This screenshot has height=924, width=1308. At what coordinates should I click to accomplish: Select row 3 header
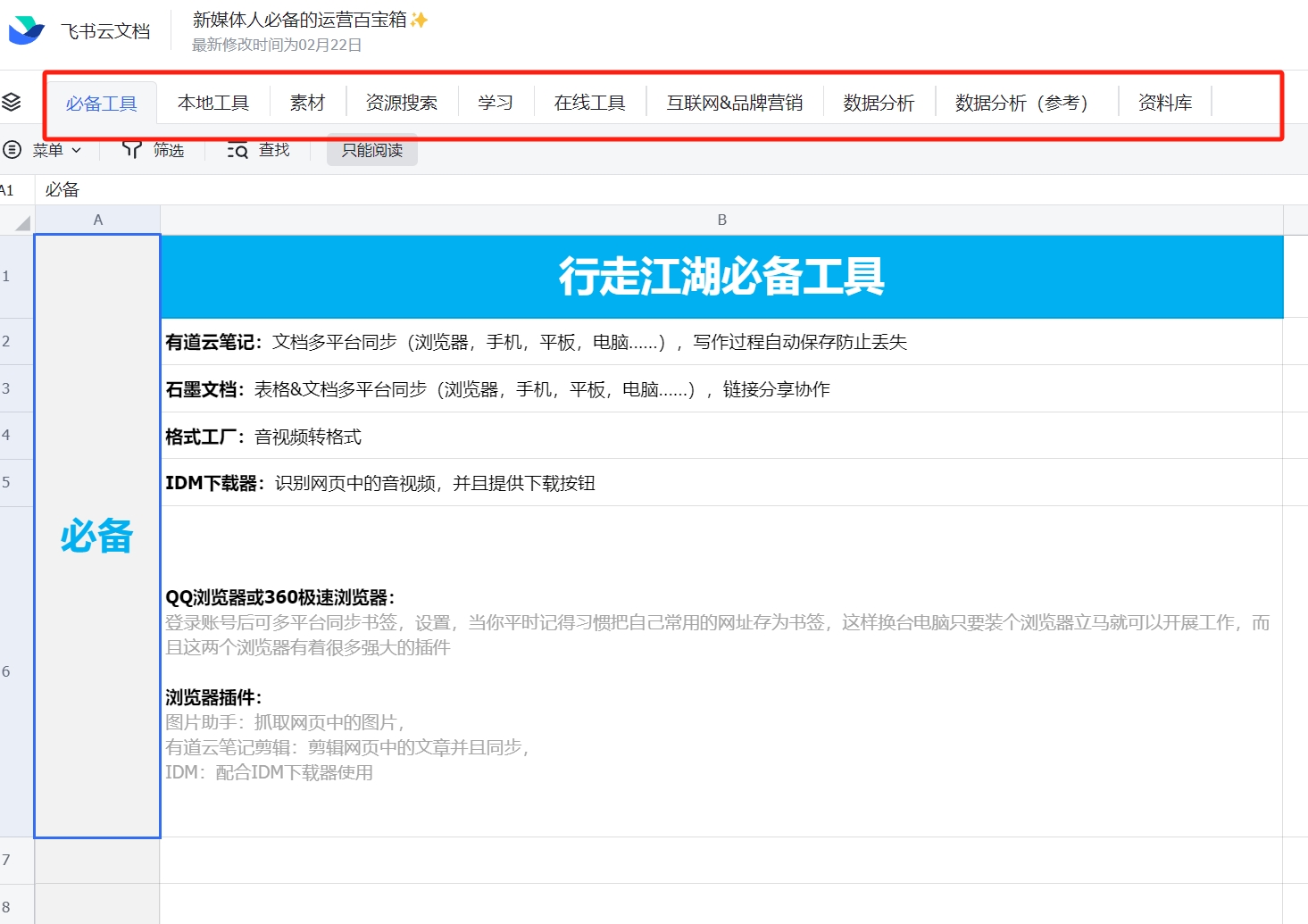tap(16, 388)
